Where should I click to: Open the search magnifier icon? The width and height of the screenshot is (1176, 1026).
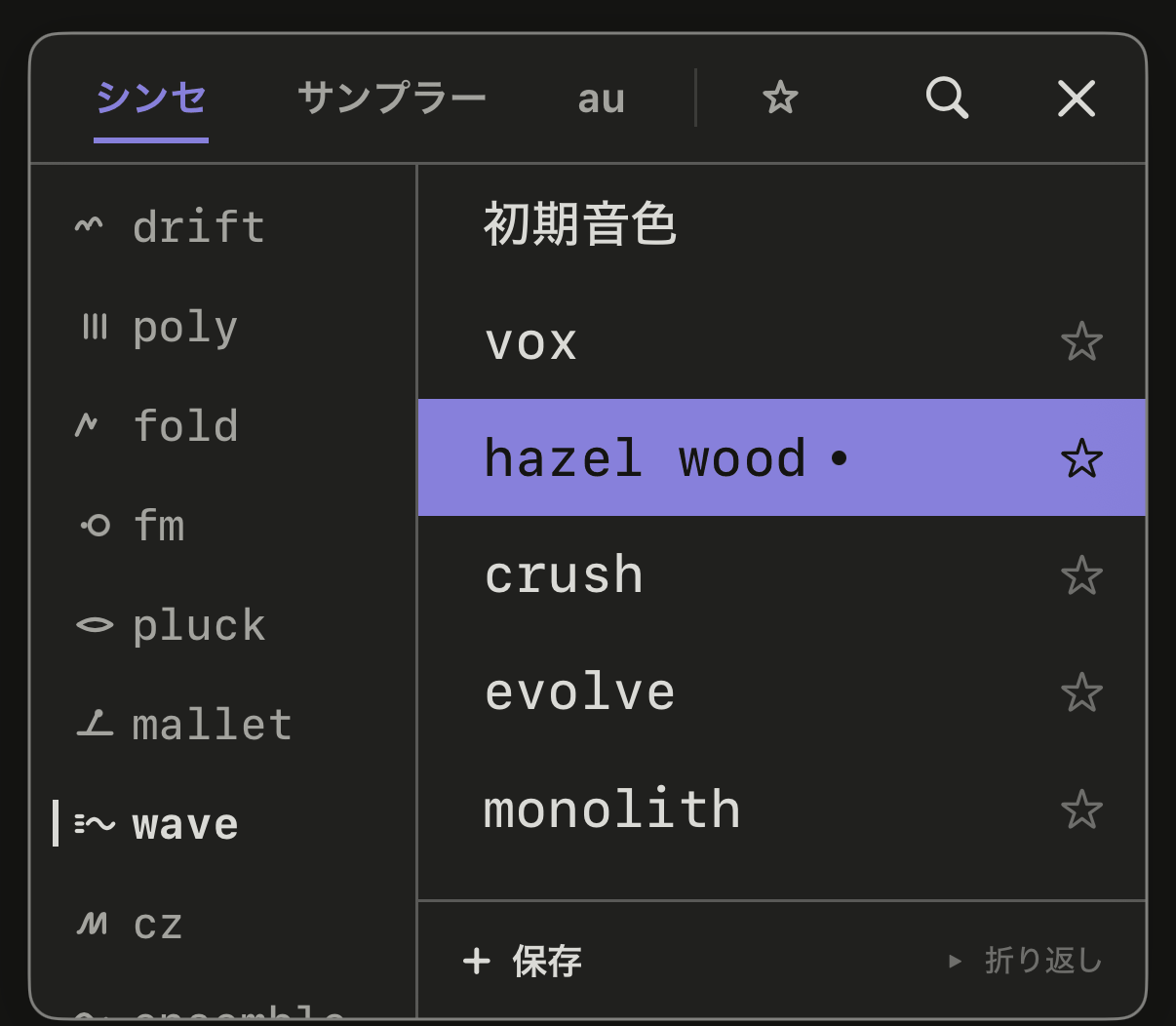tap(947, 99)
